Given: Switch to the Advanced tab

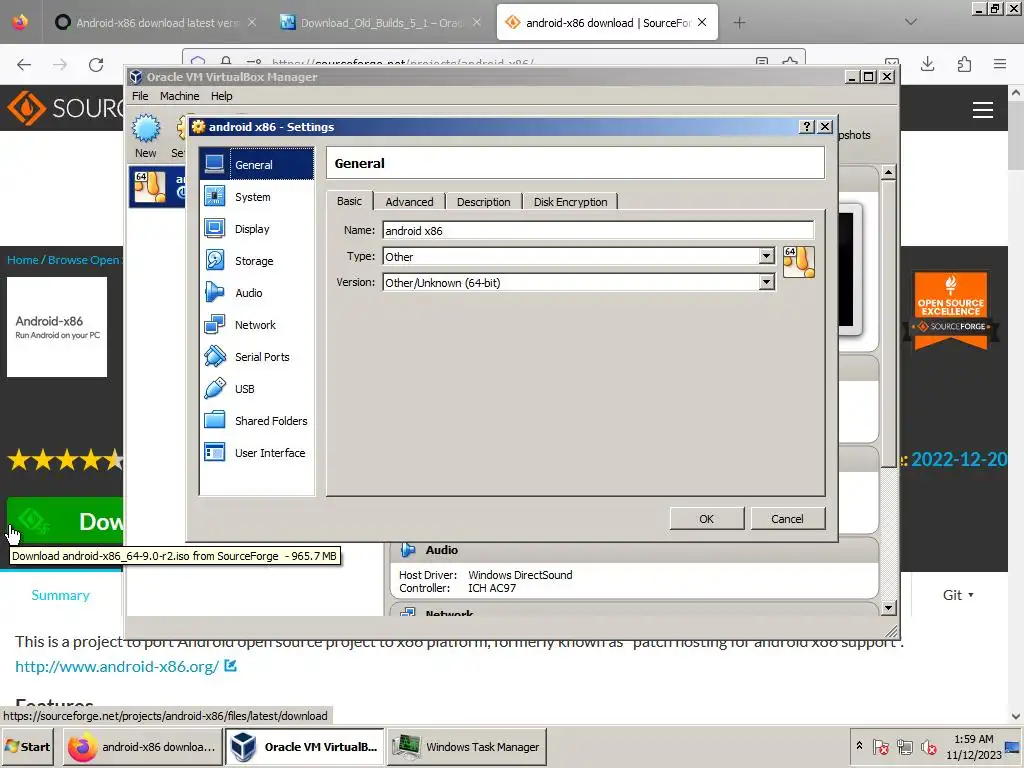Looking at the screenshot, I should coord(409,202).
